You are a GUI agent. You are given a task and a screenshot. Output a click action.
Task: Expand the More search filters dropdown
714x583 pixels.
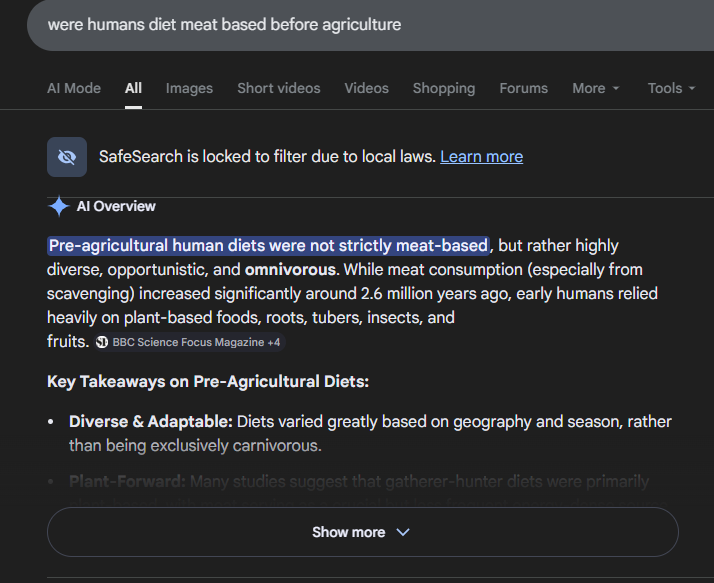596,88
